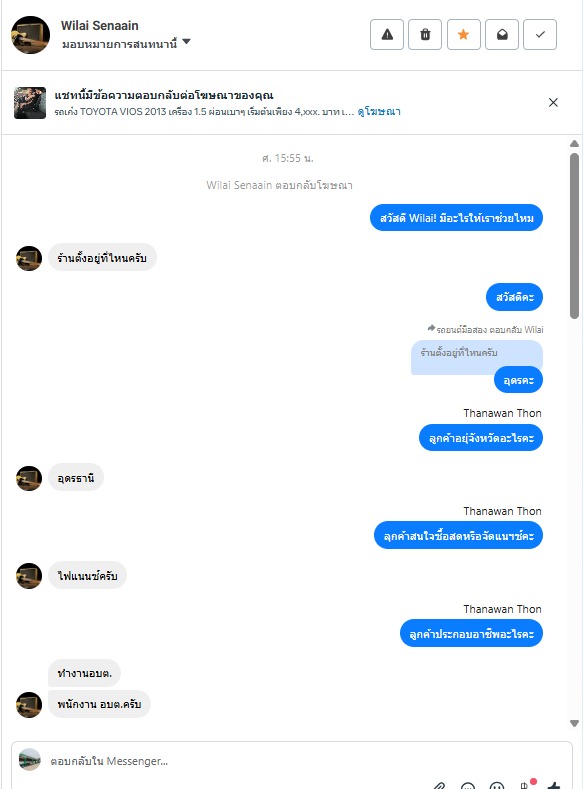
Task: Open the assign conversation dropdown
Action: 126,44
